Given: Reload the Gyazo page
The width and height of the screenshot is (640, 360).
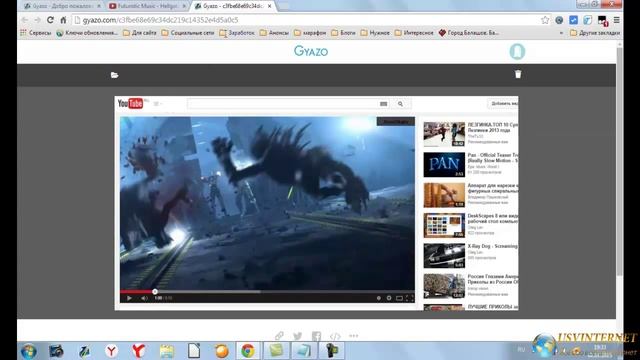Looking at the screenshot, I should click(50, 20).
